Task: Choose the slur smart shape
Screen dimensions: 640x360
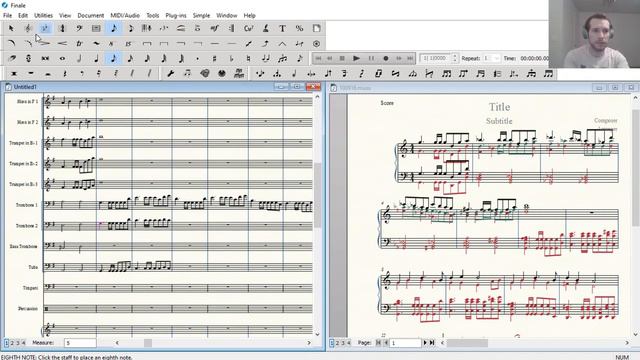Action: [x=11, y=43]
